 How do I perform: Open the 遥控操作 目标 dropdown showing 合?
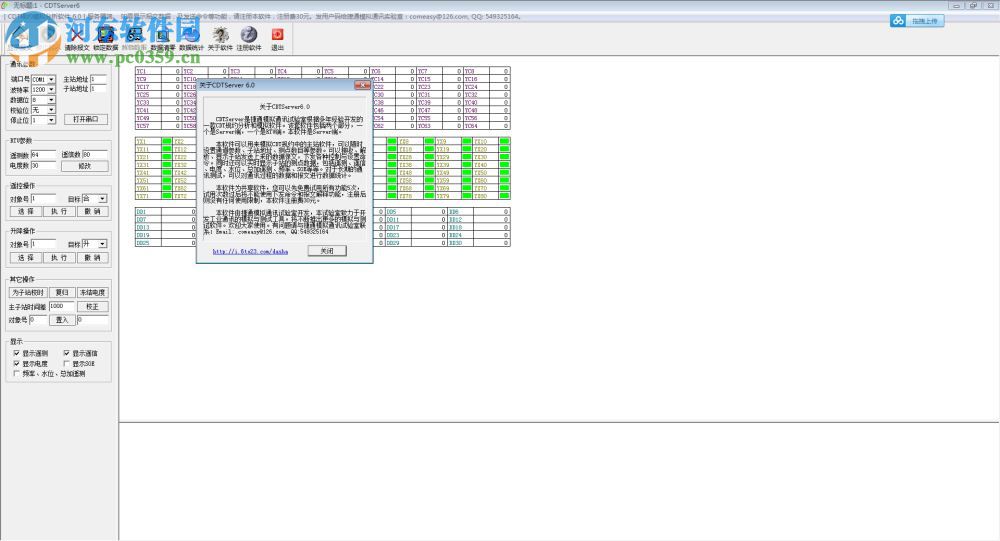[102, 199]
